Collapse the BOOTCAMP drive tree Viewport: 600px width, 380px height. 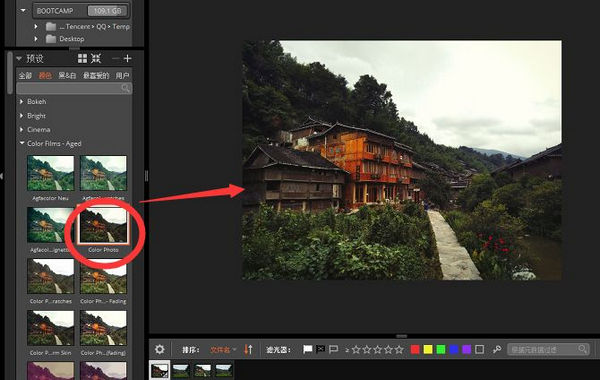(x=23, y=10)
